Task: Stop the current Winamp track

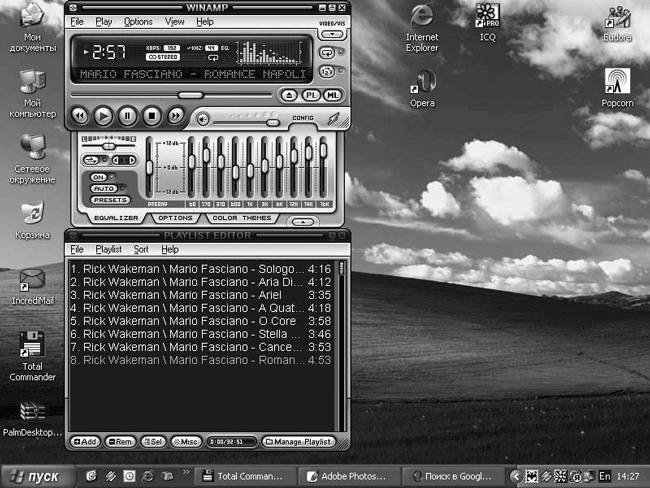Action: 152,116
